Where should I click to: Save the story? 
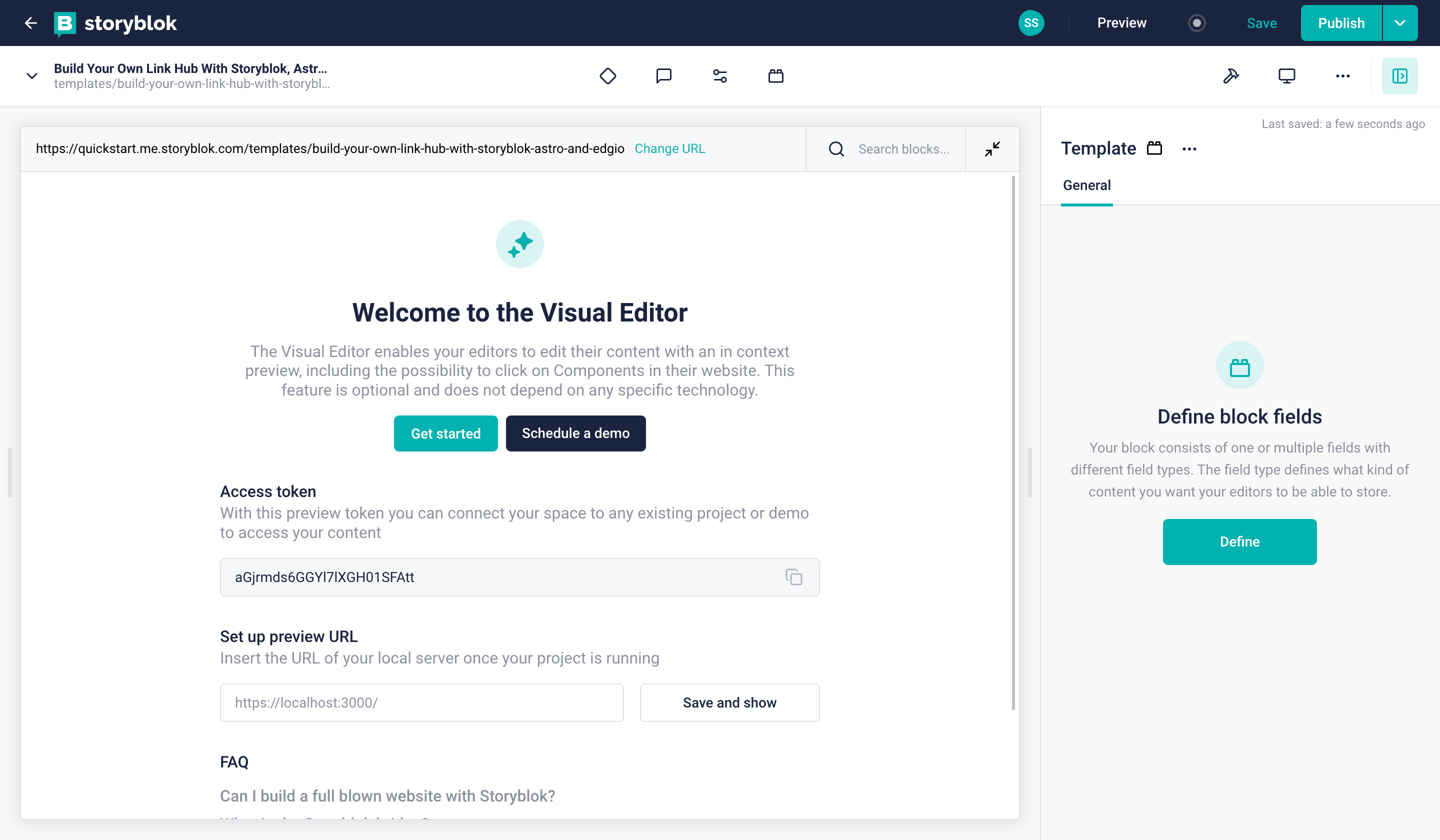[x=1261, y=23]
